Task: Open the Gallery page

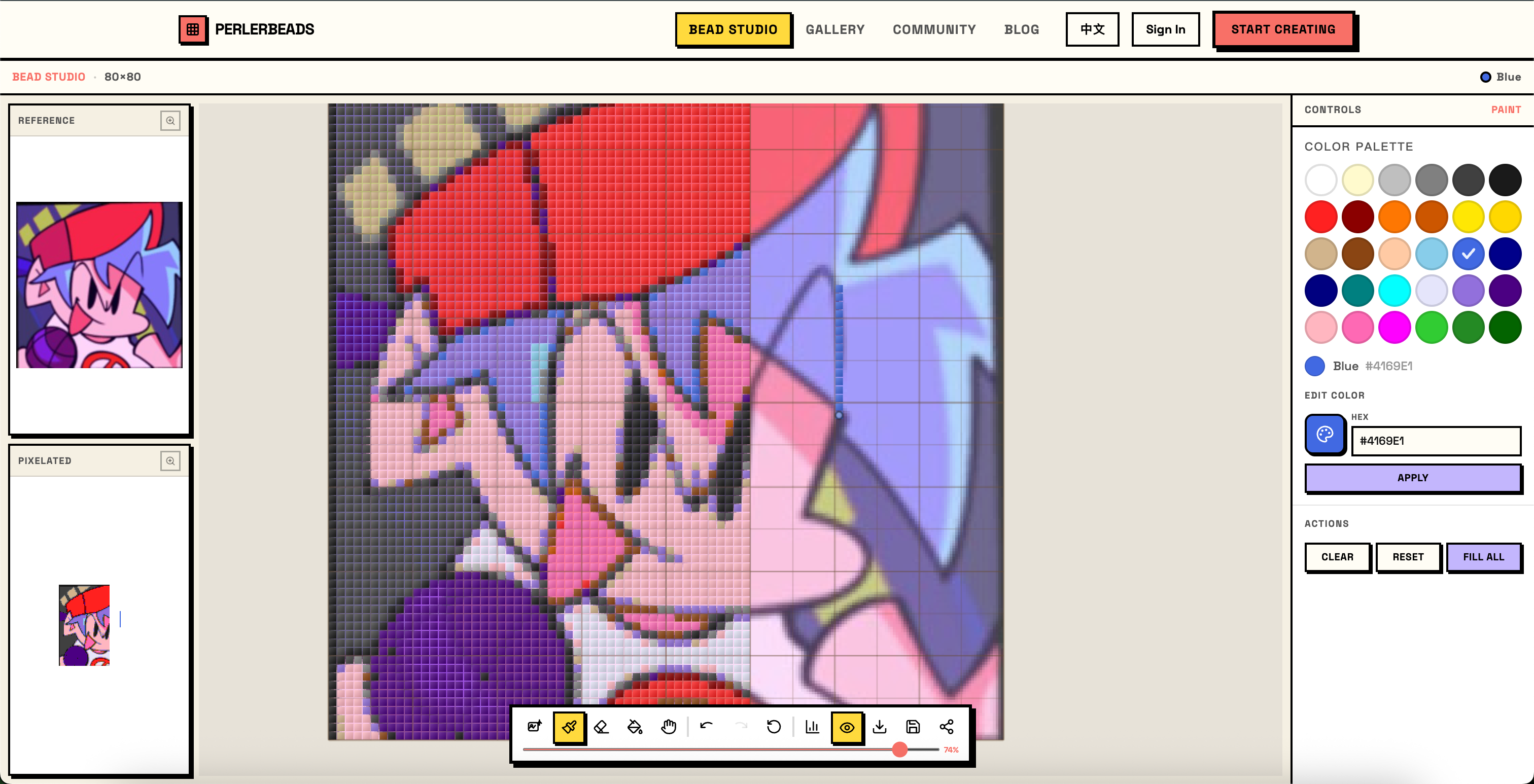Action: pos(835,29)
